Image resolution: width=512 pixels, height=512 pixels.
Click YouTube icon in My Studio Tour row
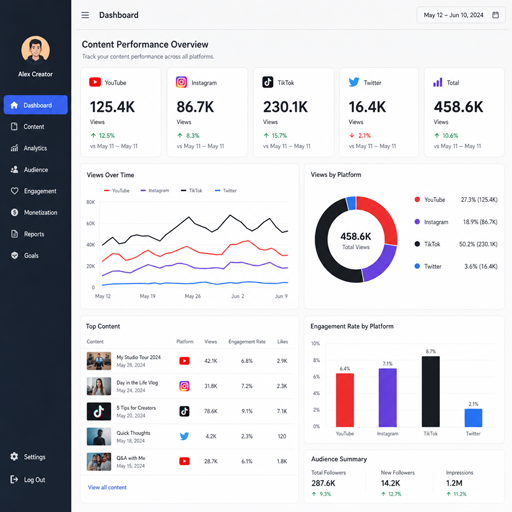(184, 361)
